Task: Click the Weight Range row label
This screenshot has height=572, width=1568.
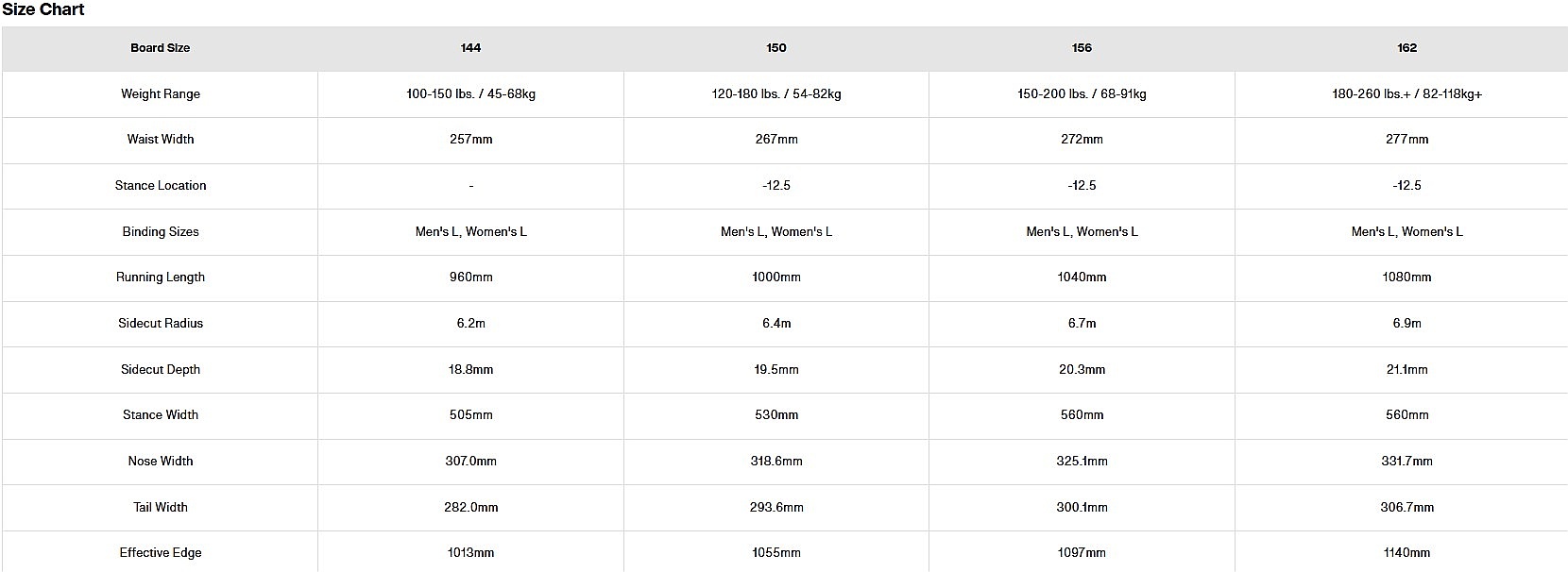Action: point(161,94)
